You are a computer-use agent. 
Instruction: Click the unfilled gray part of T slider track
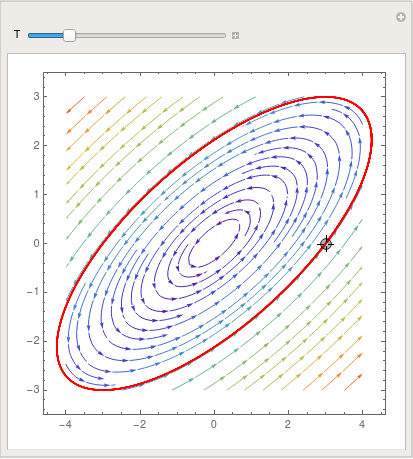151,35
